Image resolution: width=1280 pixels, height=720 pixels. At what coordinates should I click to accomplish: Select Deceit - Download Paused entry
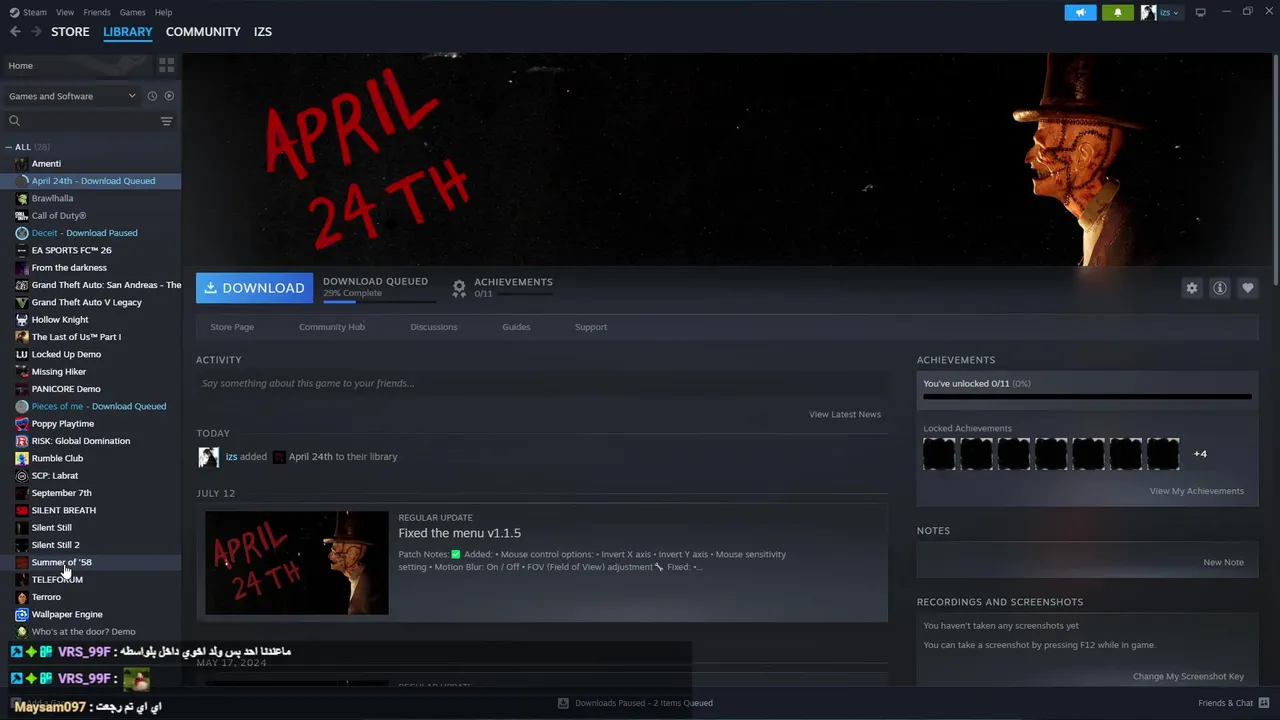tap(85, 233)
